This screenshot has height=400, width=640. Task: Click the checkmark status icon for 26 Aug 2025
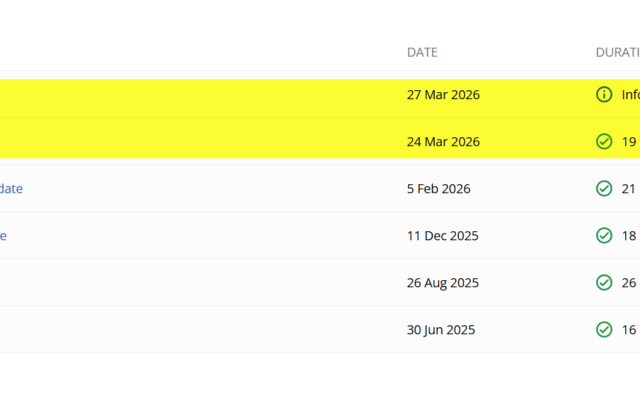[x=603, y=282]
